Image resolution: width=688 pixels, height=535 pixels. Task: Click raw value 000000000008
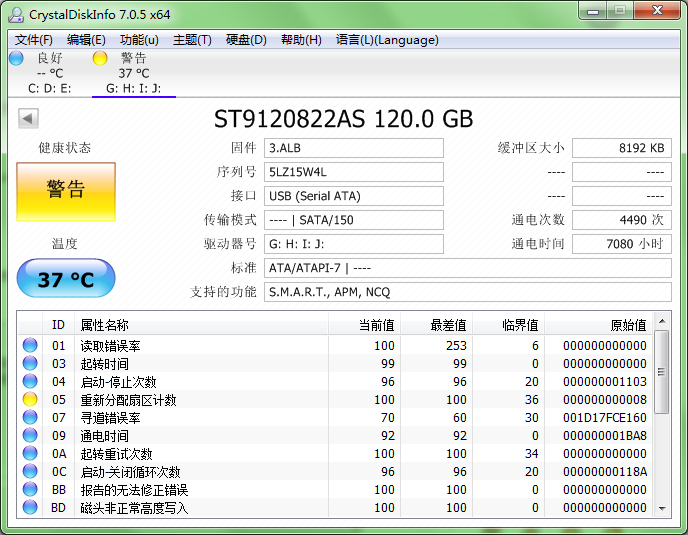[605, 399]
